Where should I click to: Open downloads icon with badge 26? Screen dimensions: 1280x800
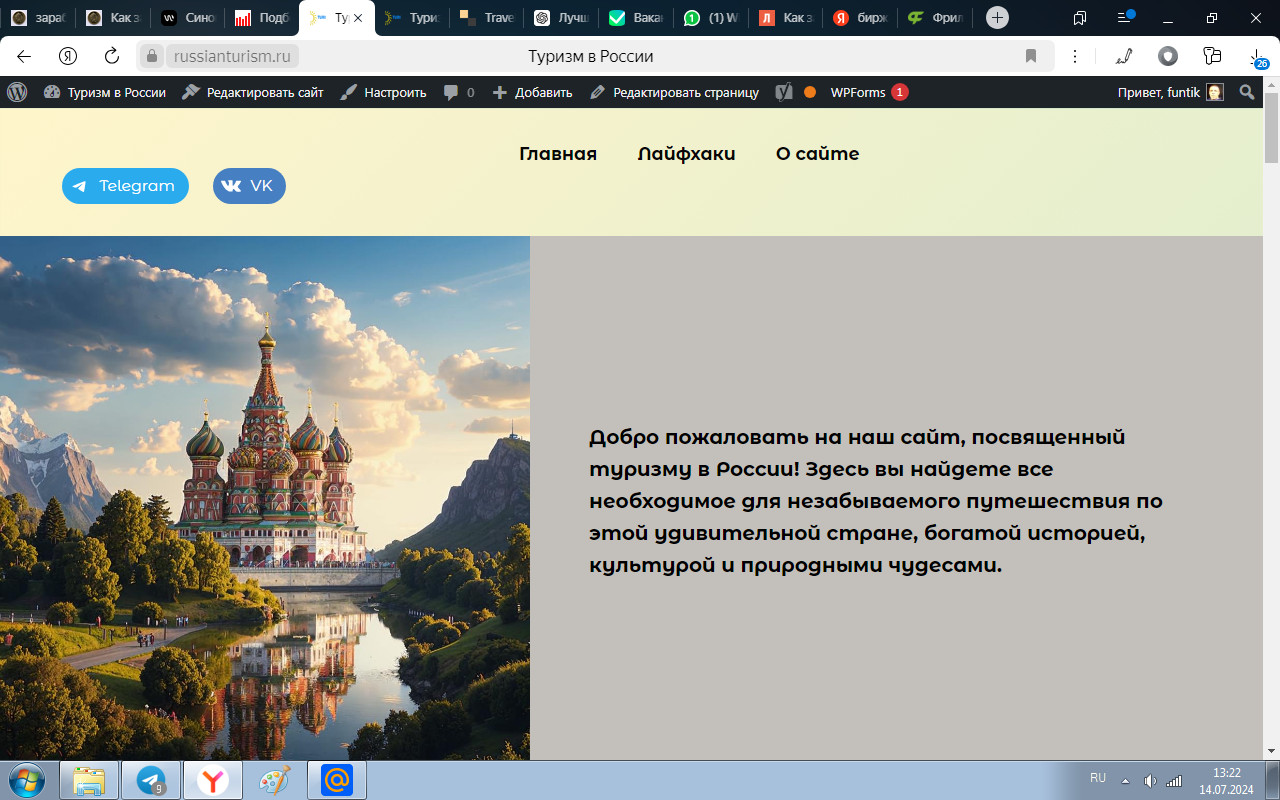point(1258,57)
